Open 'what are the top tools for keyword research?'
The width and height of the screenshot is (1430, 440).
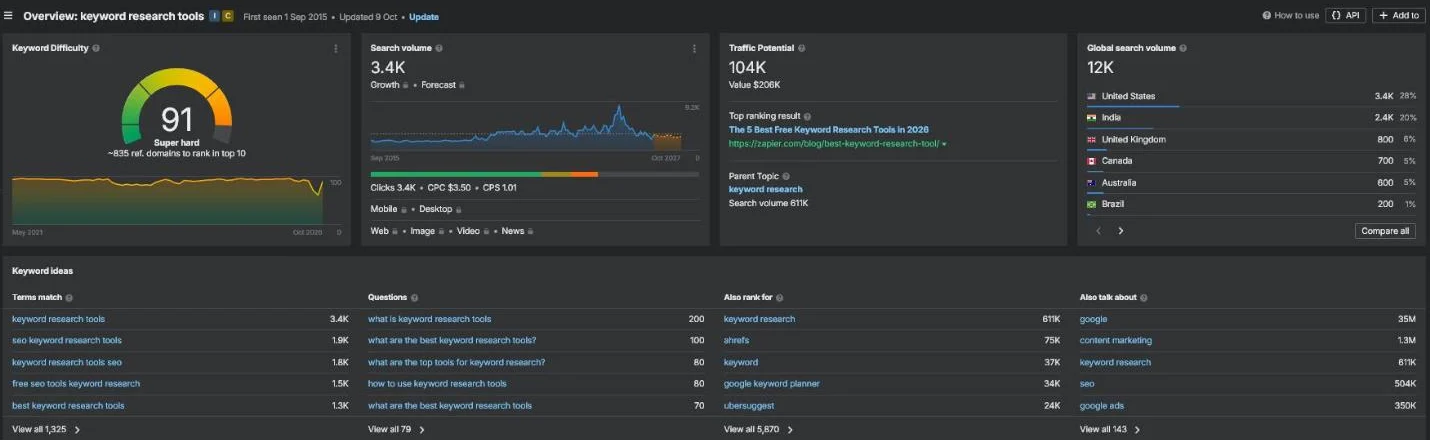456,362
